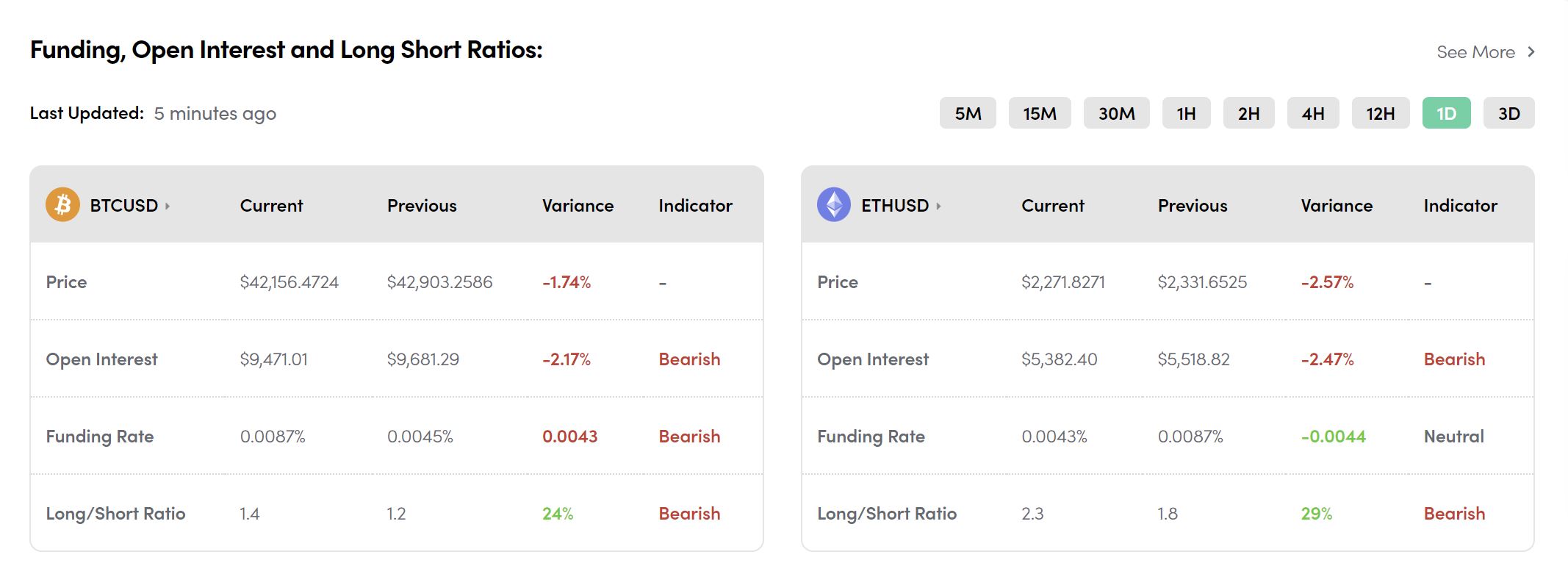
Task: Click the Bitcoin logo icon
Action: [x=62, y=205]
